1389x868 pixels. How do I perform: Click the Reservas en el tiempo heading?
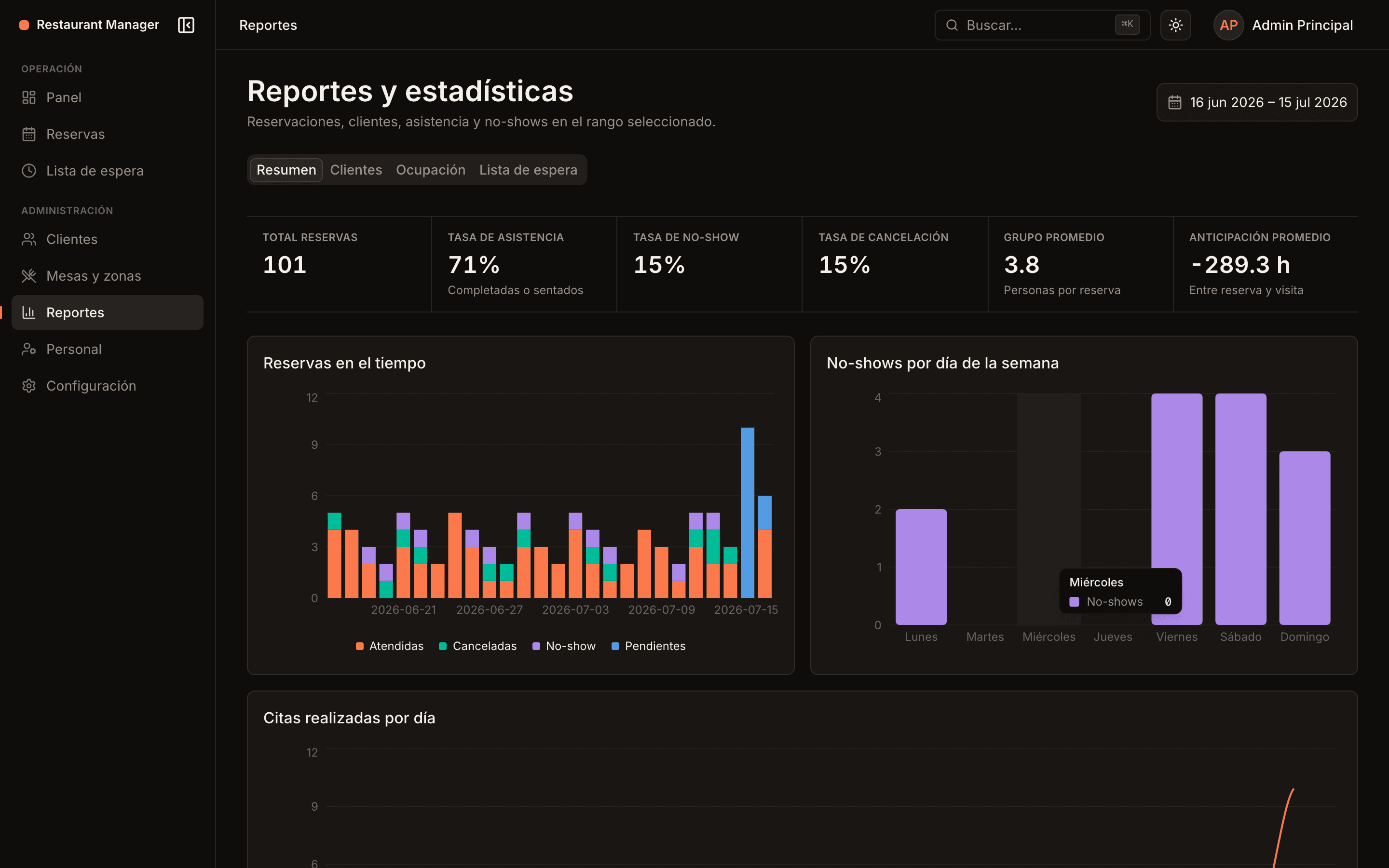click(x=344, y=363)
